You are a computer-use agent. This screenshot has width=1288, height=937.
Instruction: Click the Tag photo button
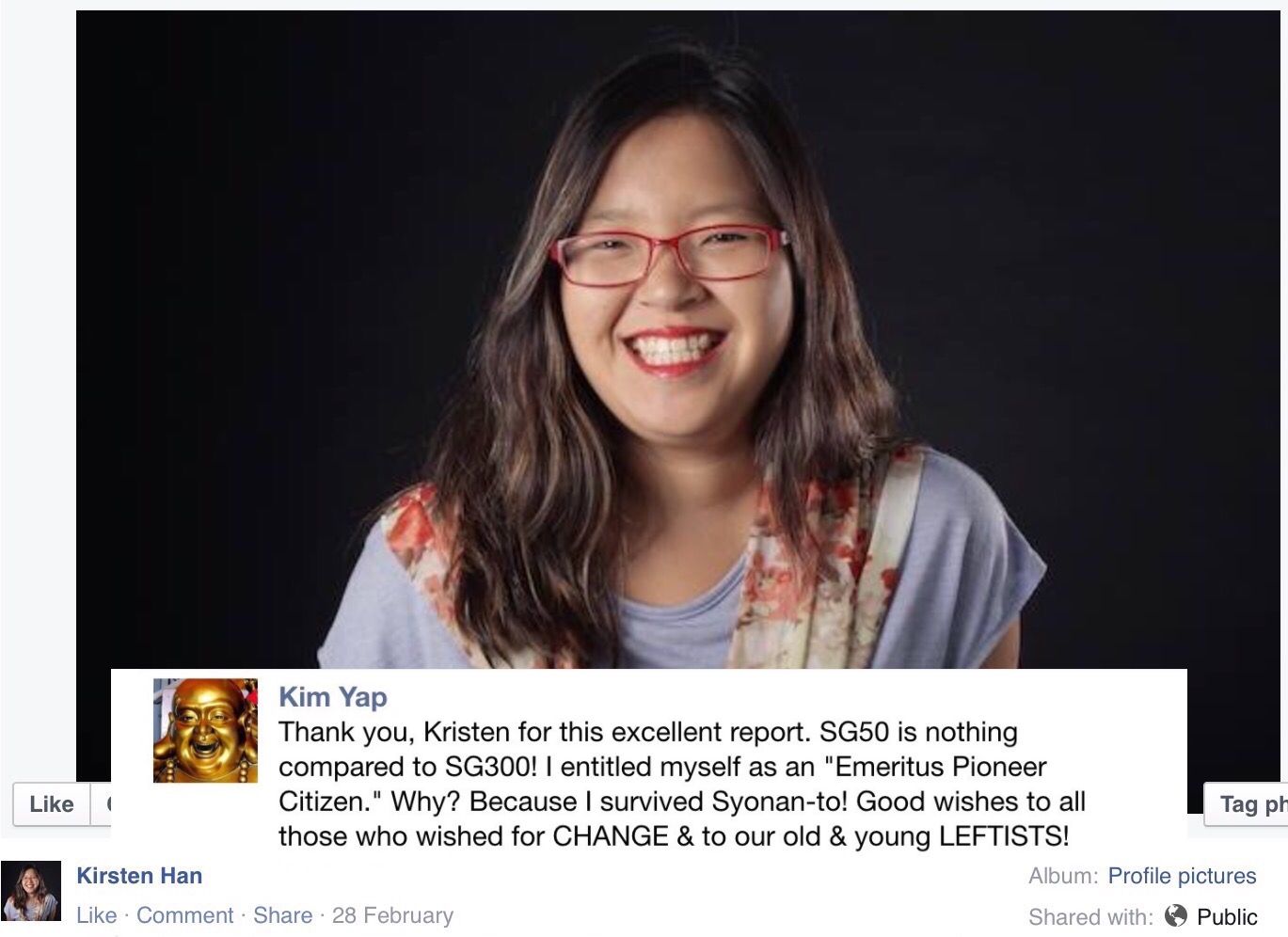click(x=1246, y=804)
